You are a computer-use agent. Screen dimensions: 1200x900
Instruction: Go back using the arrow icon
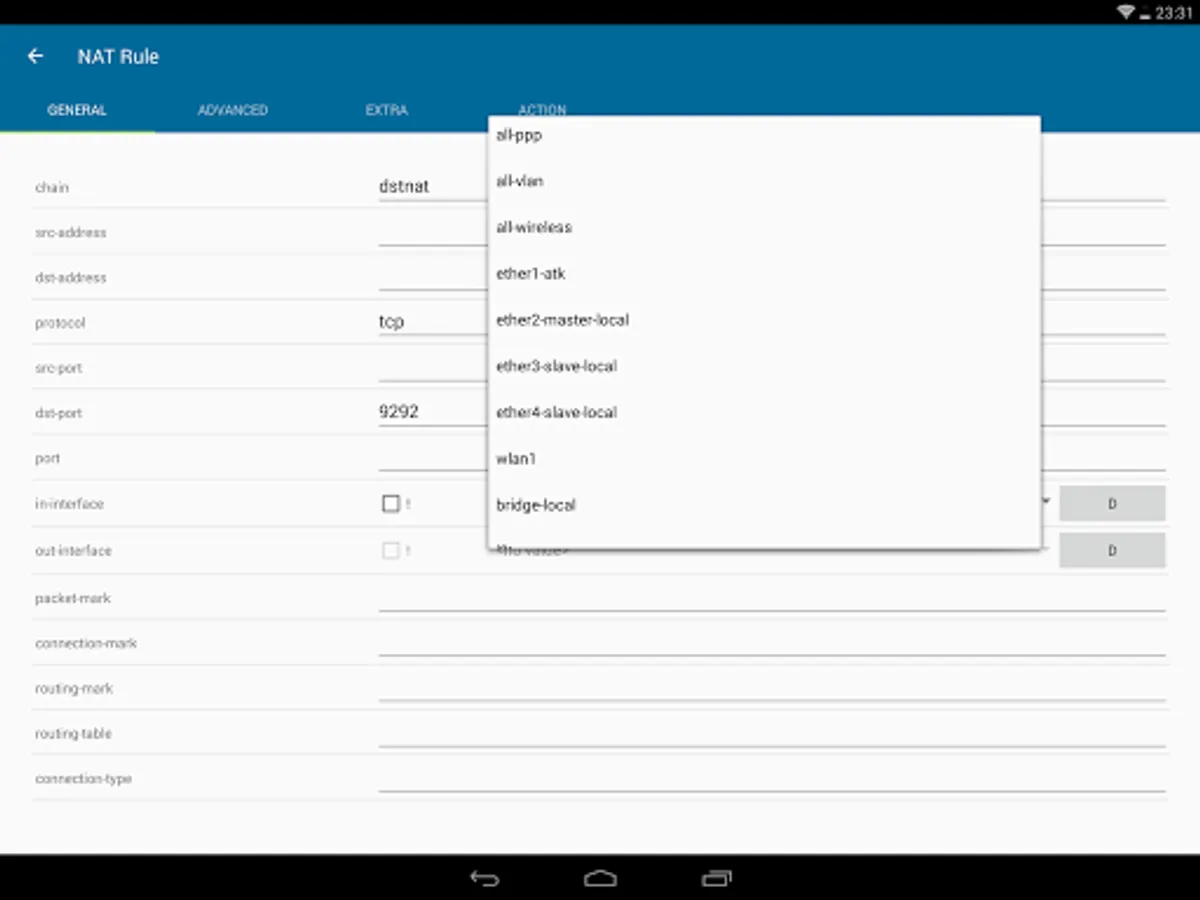(x=36, y=57)
